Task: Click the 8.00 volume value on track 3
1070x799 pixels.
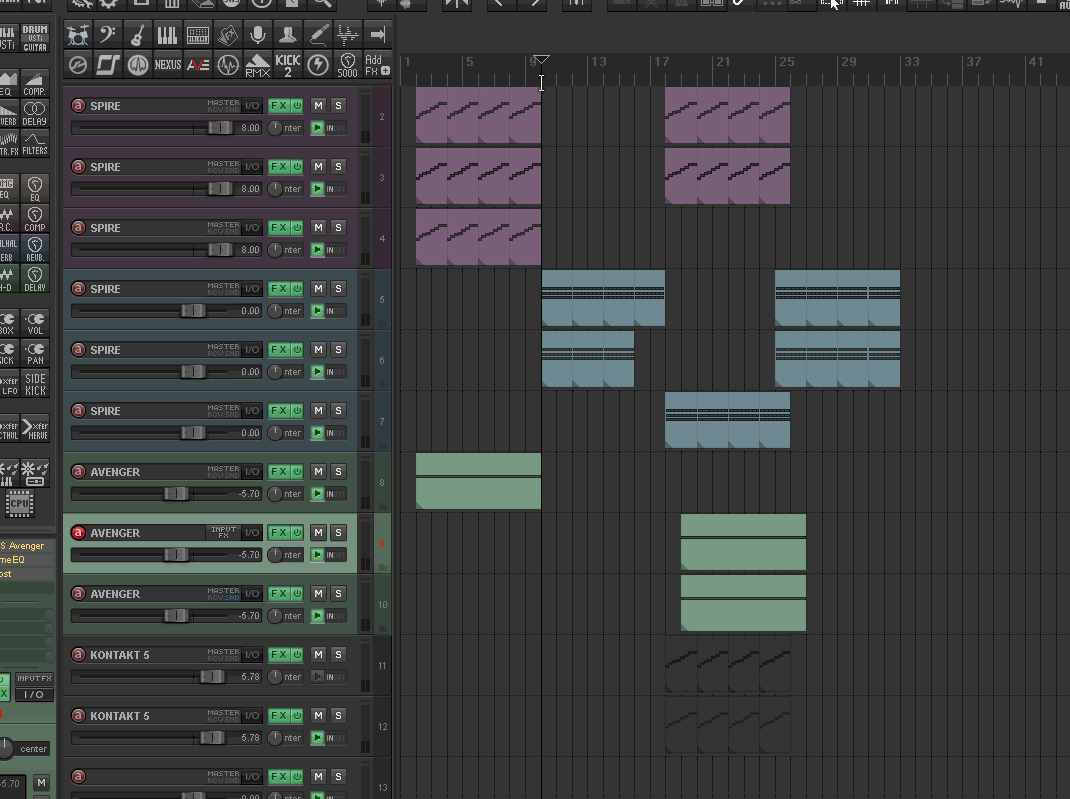Action: tap(250, 189)
